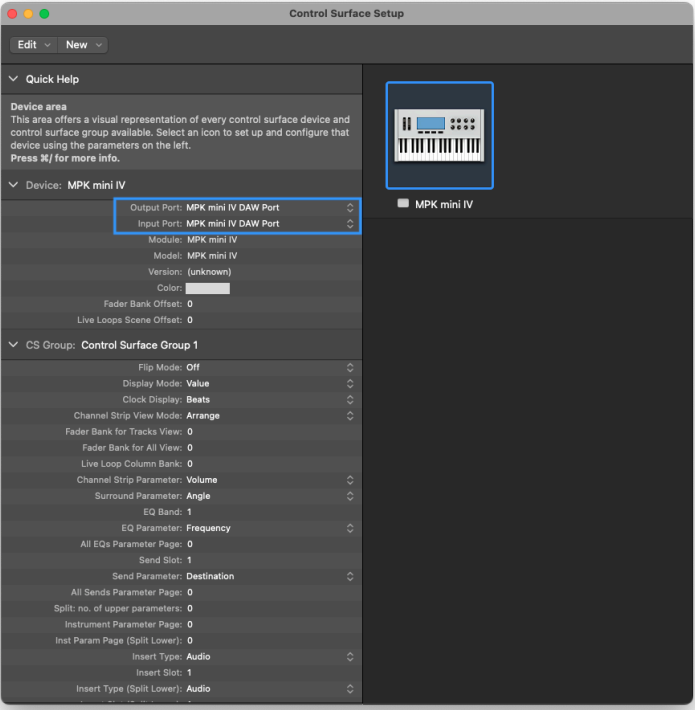Screen dimensions: 695x710
Task: Click the Device area Quick Help heading
Action: [38, 106]
